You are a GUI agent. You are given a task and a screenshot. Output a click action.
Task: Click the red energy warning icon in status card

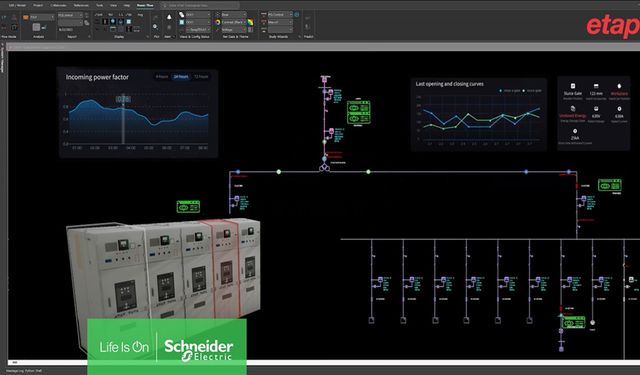pyautogui.click(x=573, y=109)
